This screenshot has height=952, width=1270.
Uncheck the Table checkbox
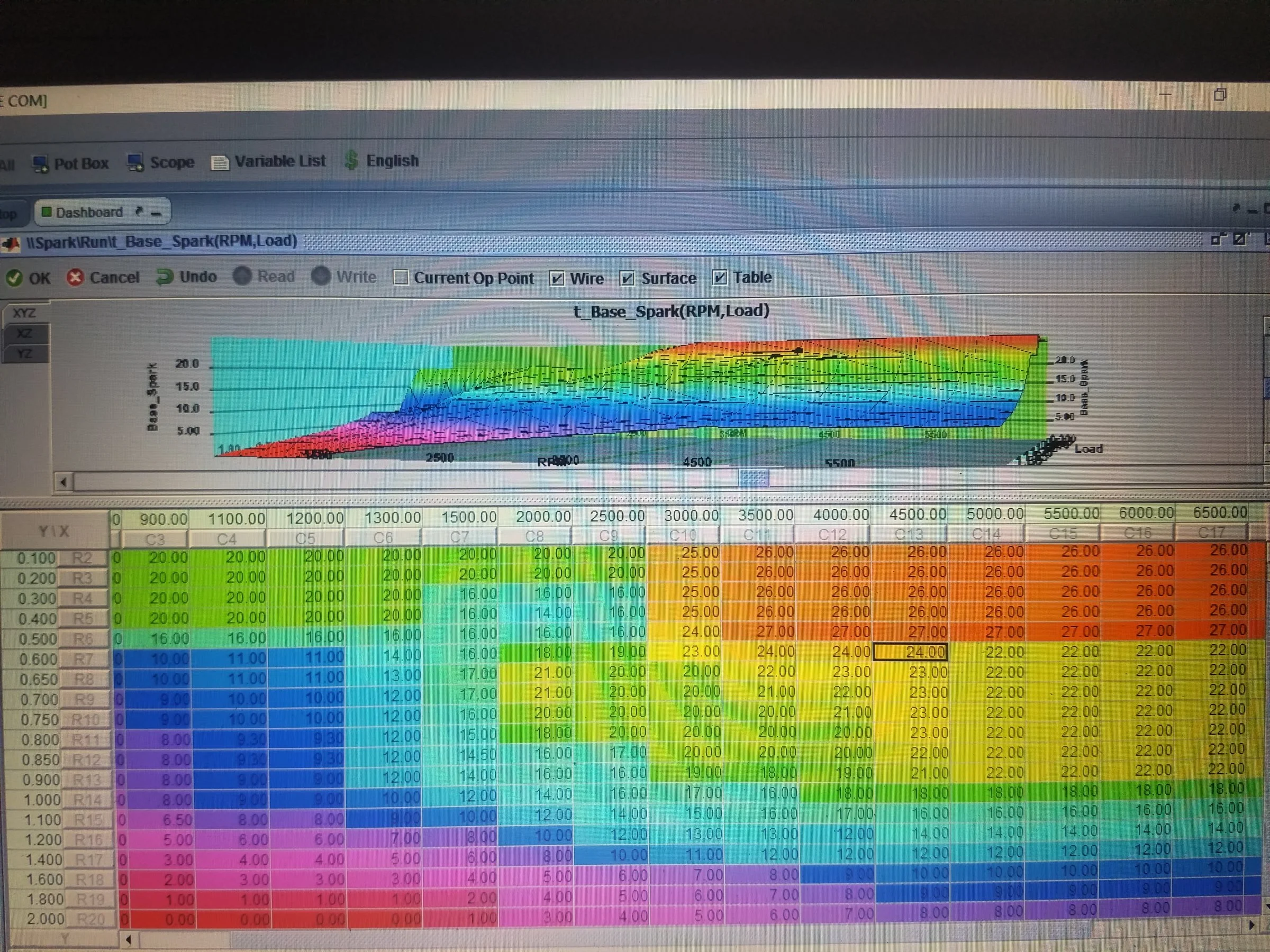click(719, 278)
